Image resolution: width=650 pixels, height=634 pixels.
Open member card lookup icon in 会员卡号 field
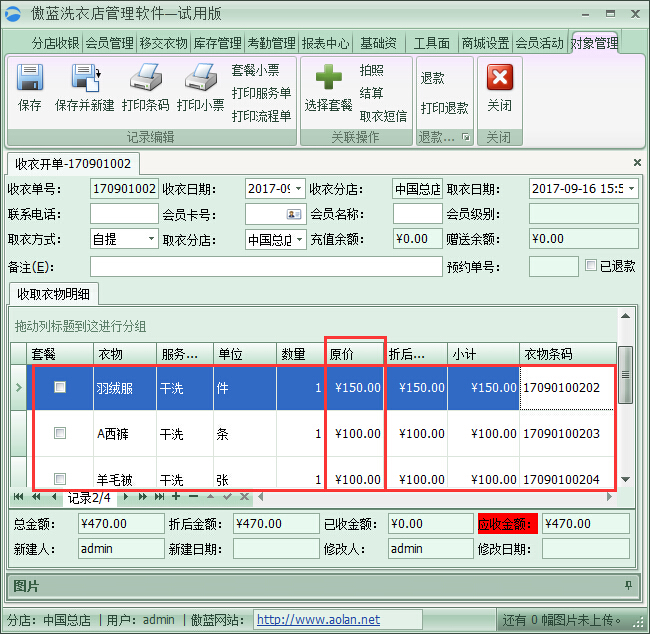pos(294,214)
